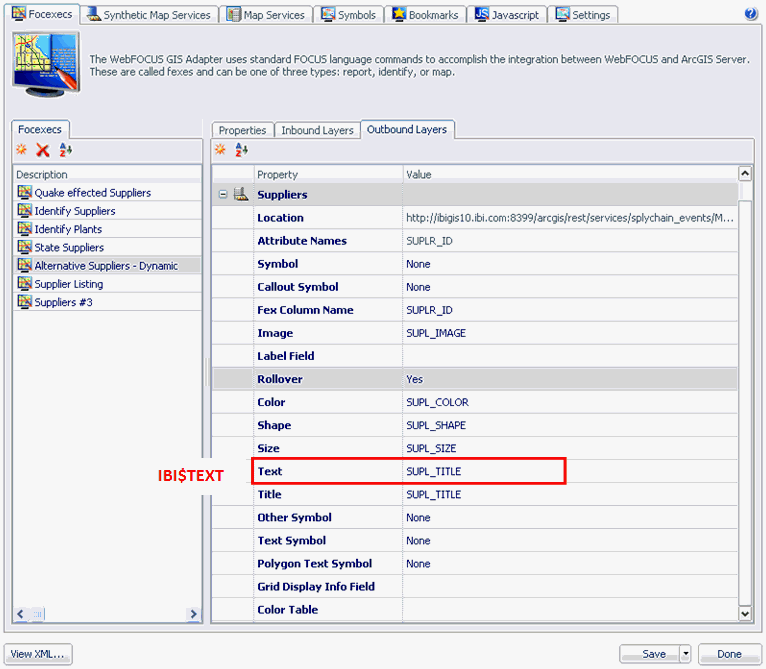Click icon beside Alternative Suppliers - Dynamic
The width and height of the screenshot is (766, 669).
(x=24, y=265)
